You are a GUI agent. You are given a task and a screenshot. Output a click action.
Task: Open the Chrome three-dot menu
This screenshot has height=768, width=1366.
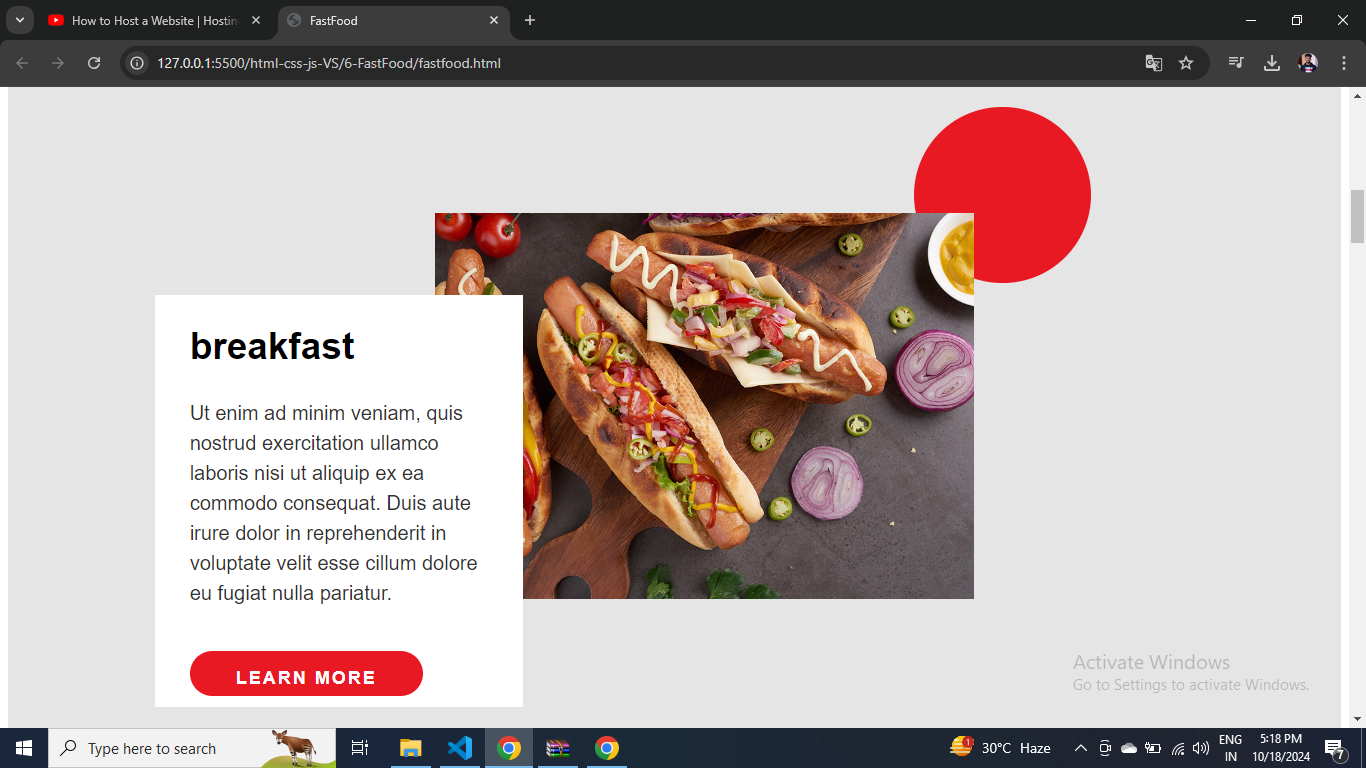tap(1343, 63)
